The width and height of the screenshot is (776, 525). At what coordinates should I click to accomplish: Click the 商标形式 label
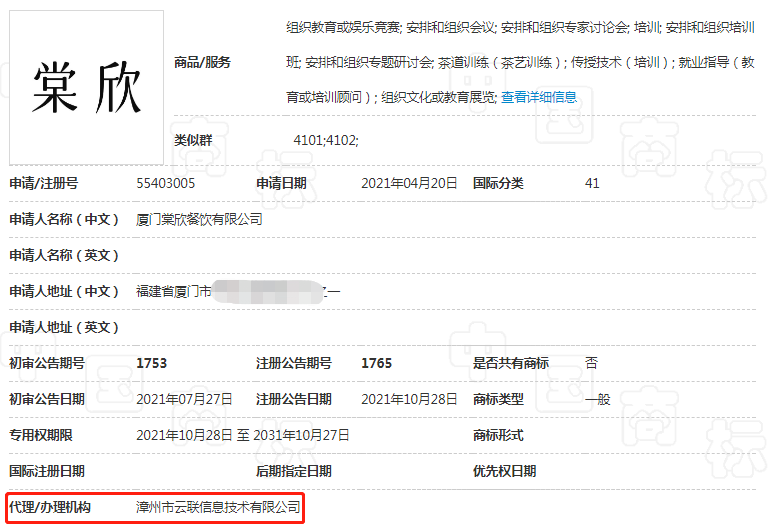click(498, 435)
